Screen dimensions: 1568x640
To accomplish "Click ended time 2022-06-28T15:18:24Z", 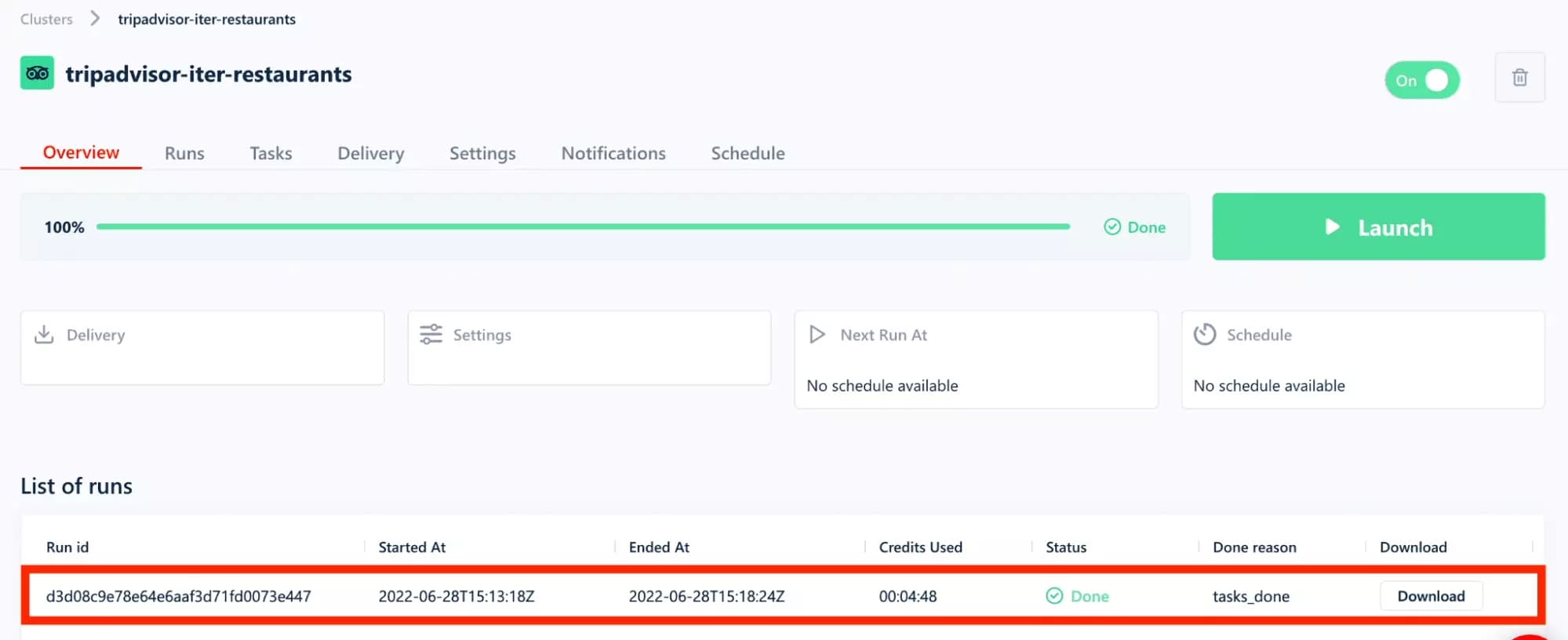I will point(706,596).
